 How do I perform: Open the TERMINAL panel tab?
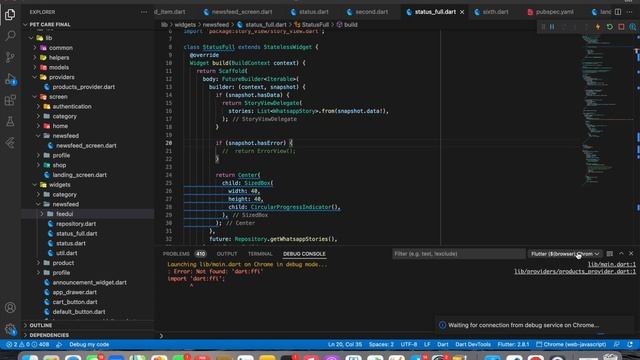tap(260, 254)
